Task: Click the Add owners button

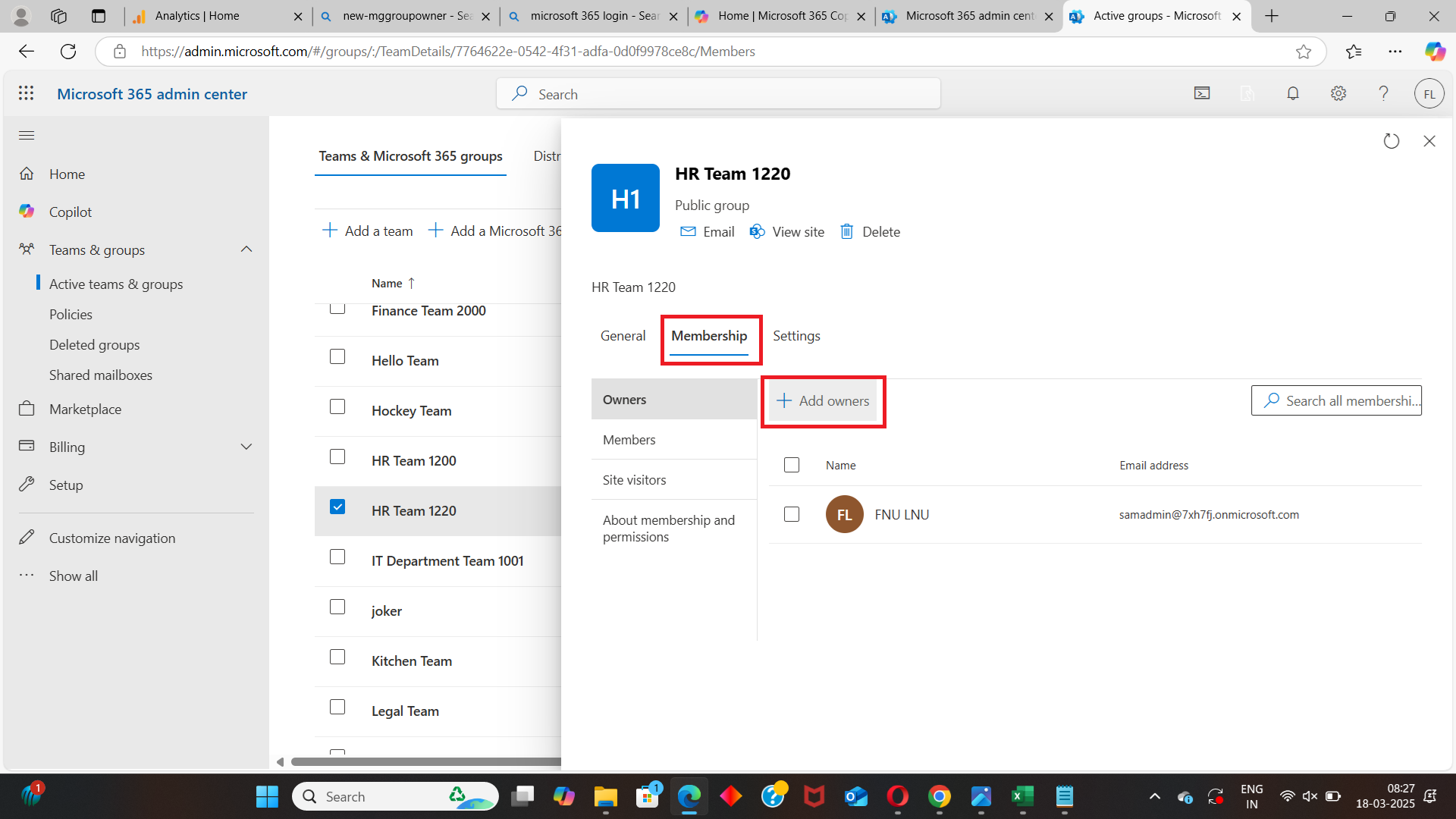Action: pyautogui.click(x=823, y=401)
